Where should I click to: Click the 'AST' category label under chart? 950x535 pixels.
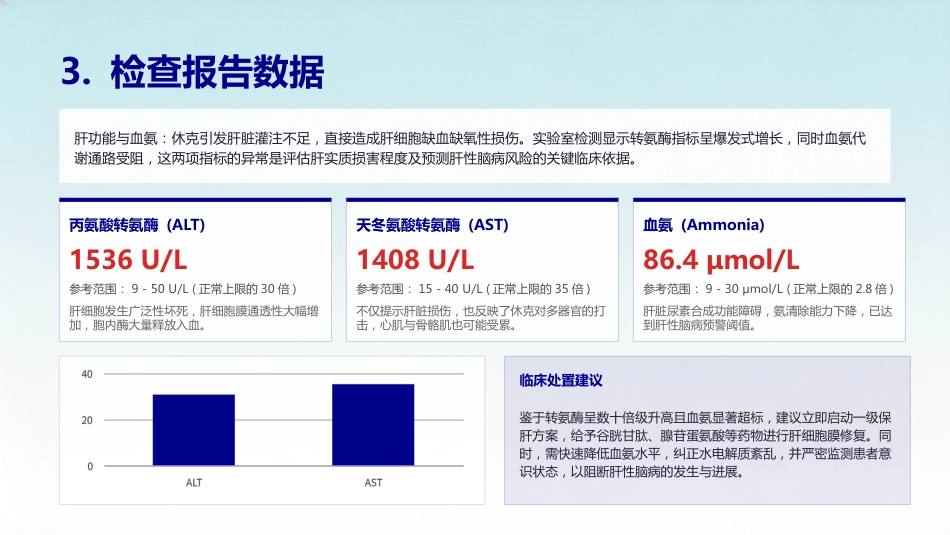pos(373,483)
